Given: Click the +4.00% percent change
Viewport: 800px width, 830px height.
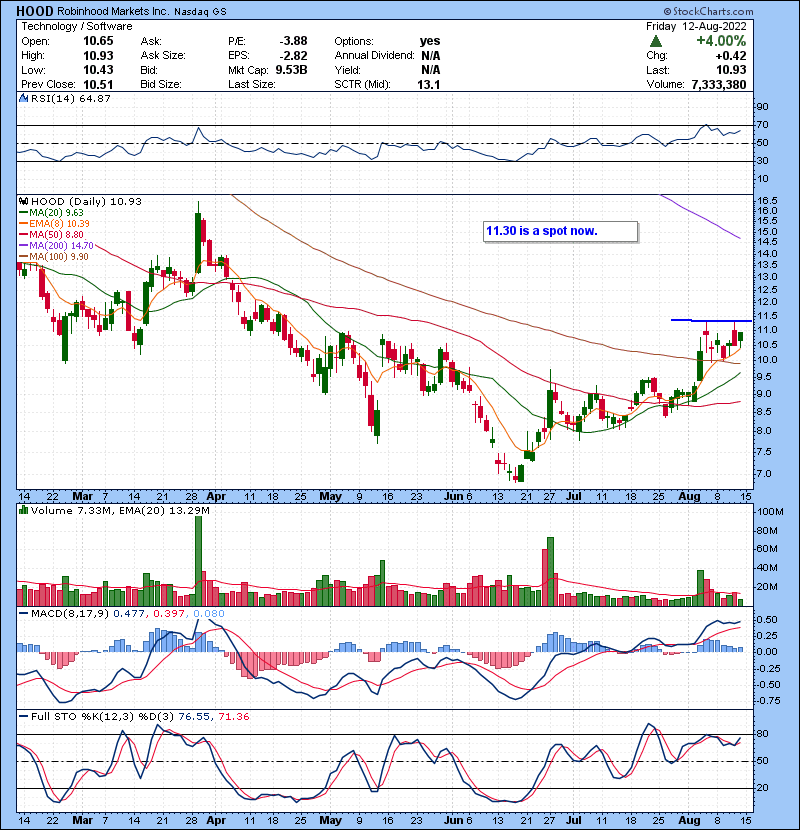Looking at the screenshot, I should coord(721,41).
